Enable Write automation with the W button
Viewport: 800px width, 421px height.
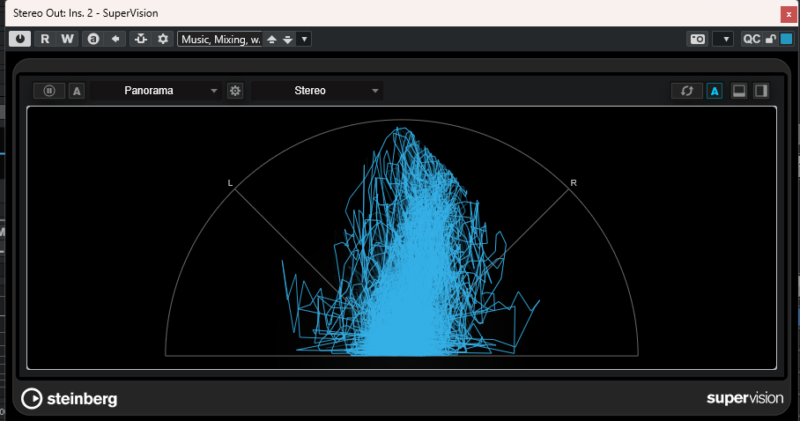67,39
